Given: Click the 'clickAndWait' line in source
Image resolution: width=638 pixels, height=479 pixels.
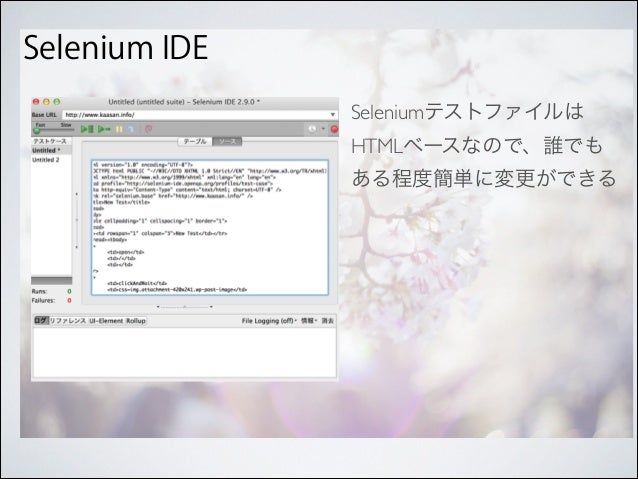Looking at the screenshot, I should click(137, 283).
